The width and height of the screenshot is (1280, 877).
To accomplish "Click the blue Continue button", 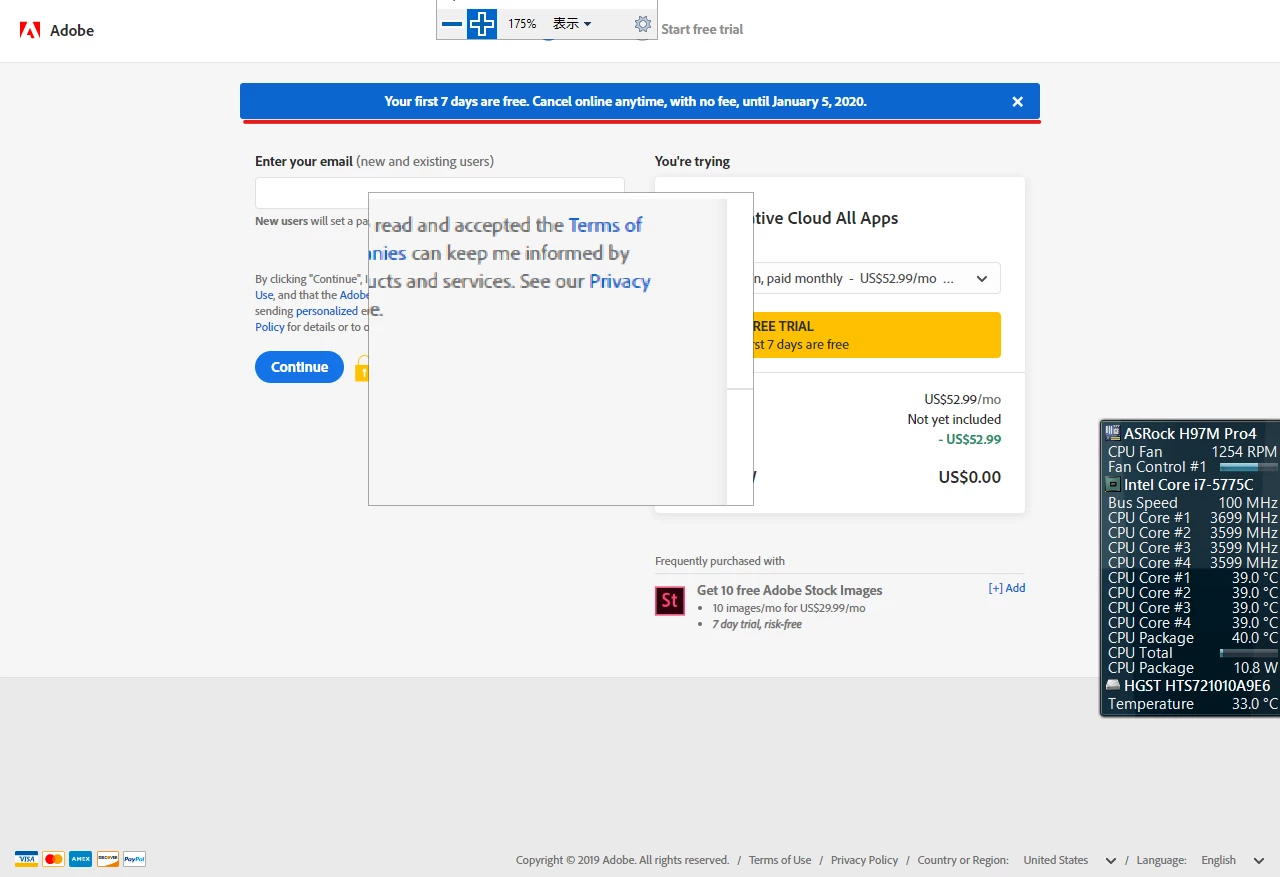I will point(299,367).
